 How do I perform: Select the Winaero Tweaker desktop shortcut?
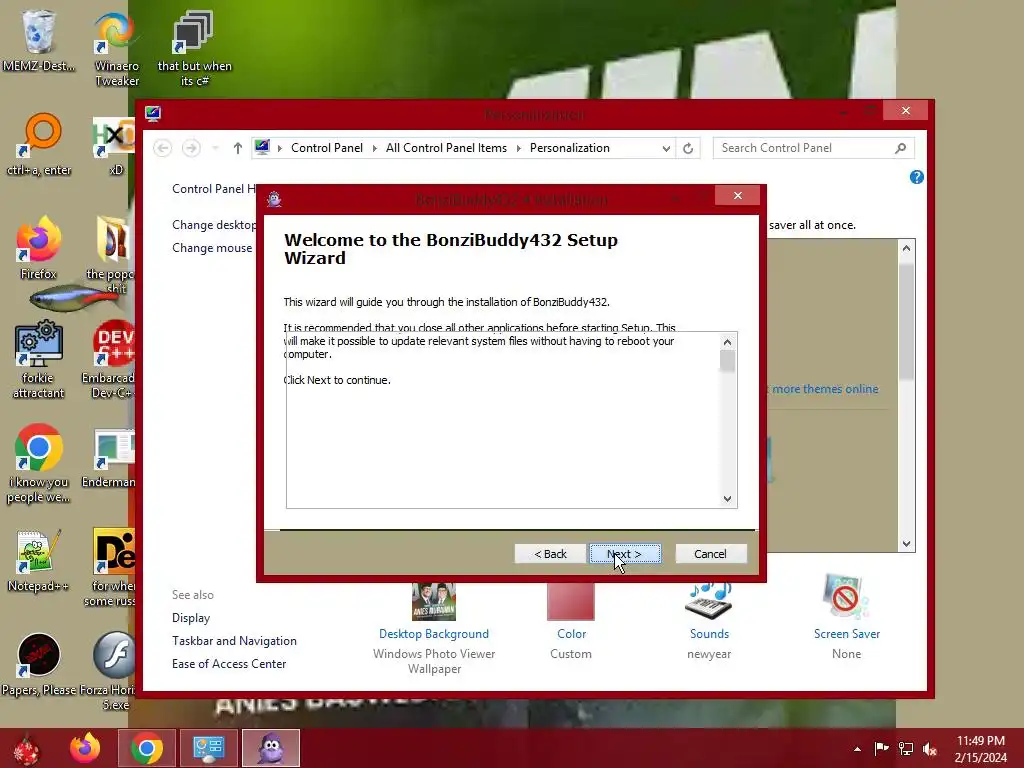pyautogui.click(x=116, y=48)
